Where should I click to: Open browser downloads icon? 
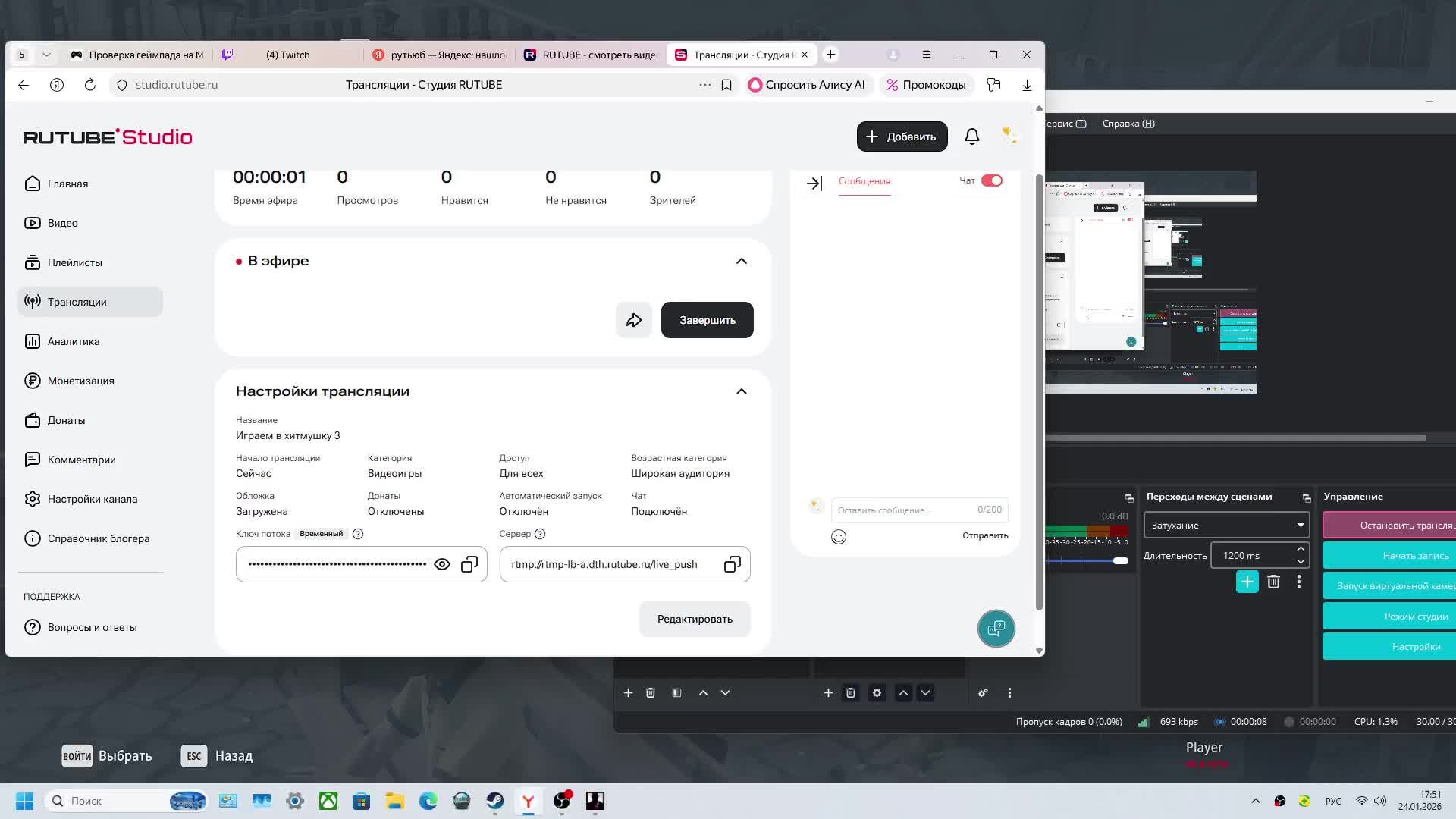pyautogui.click(x=1027, y=85)
